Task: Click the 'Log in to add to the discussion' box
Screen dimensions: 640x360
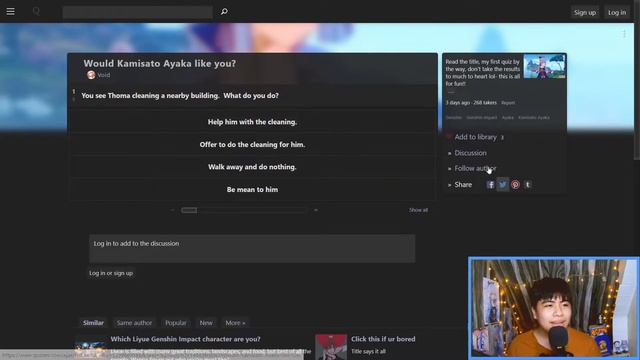Action: (x=252, y=248)
